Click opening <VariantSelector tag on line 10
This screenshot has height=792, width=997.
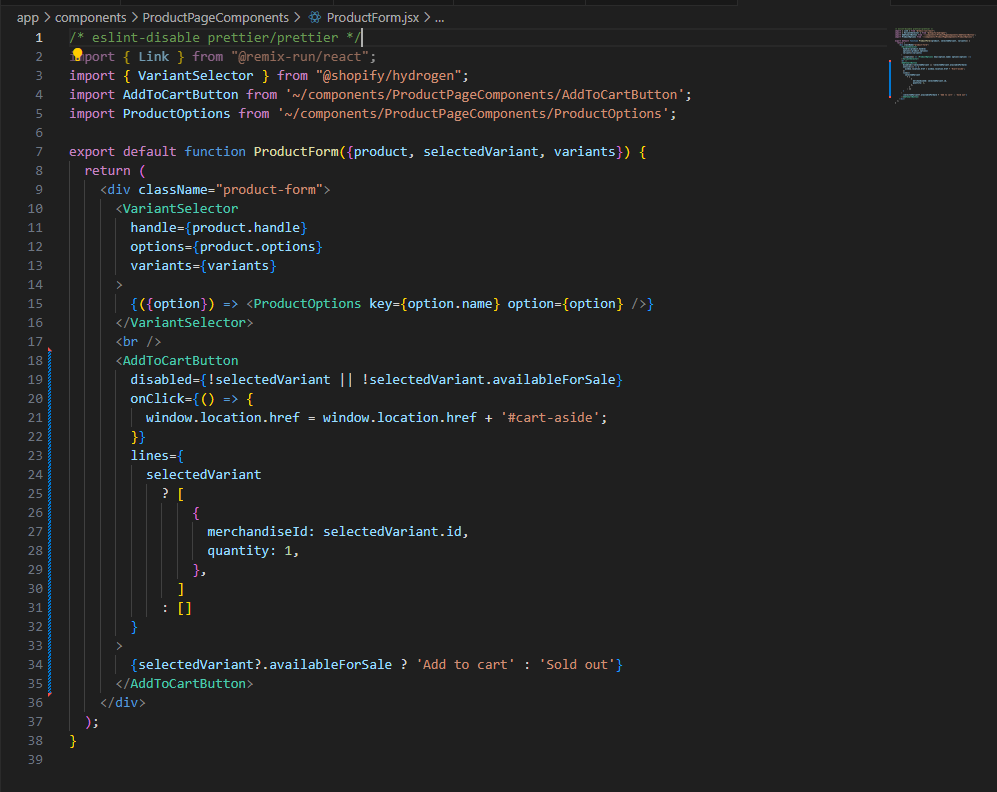[177, 209]
